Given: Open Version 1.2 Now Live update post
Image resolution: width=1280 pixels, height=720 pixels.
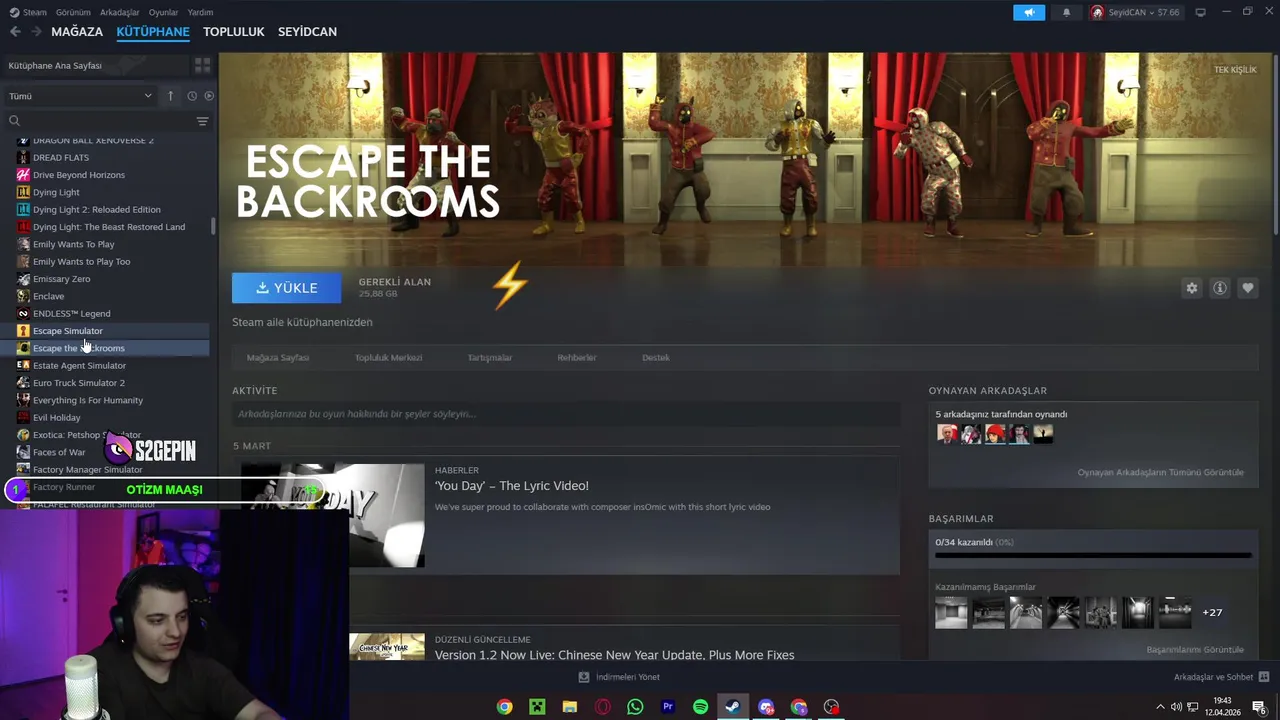Looking at the screenshot, I should click(614, 655).
